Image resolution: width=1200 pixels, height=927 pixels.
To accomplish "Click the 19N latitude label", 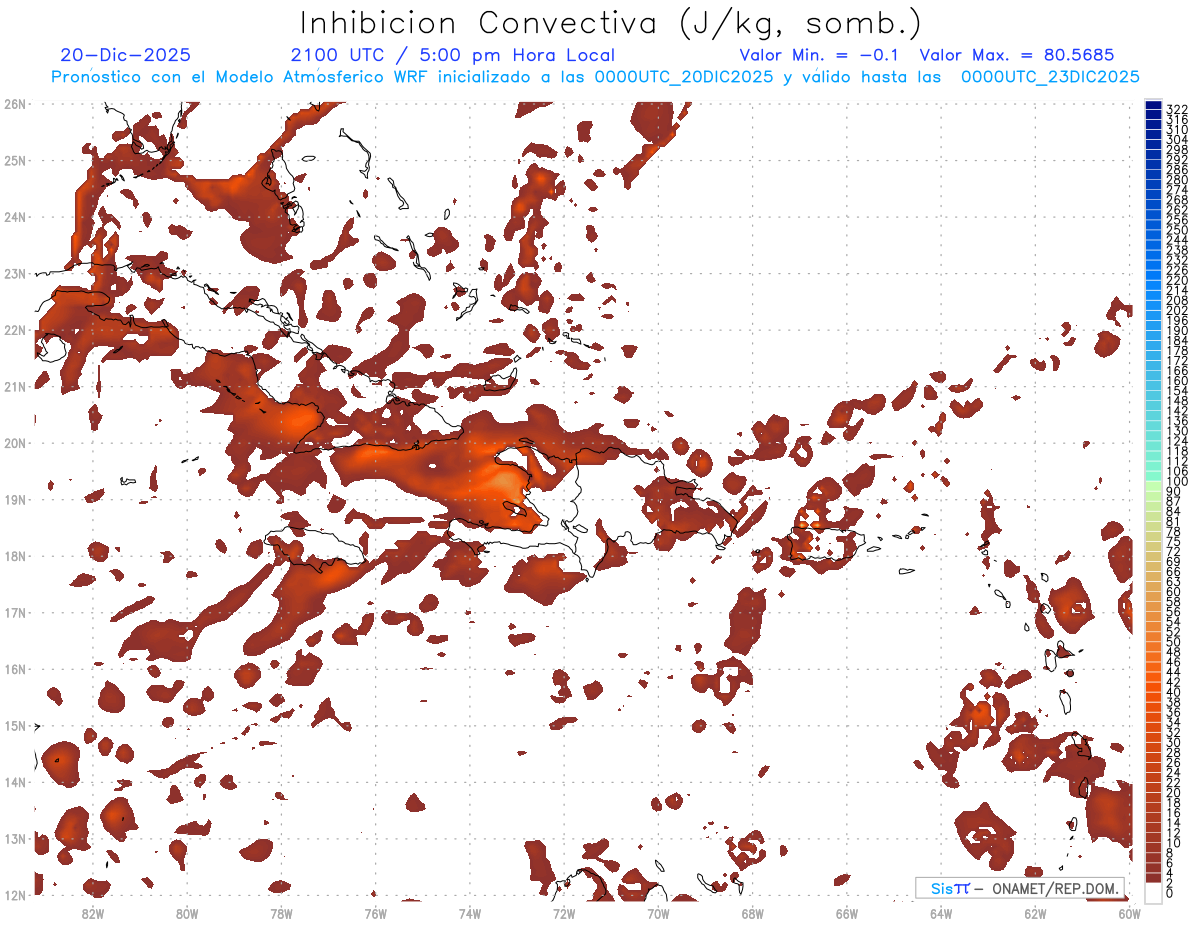I will (x=15, y=499).
